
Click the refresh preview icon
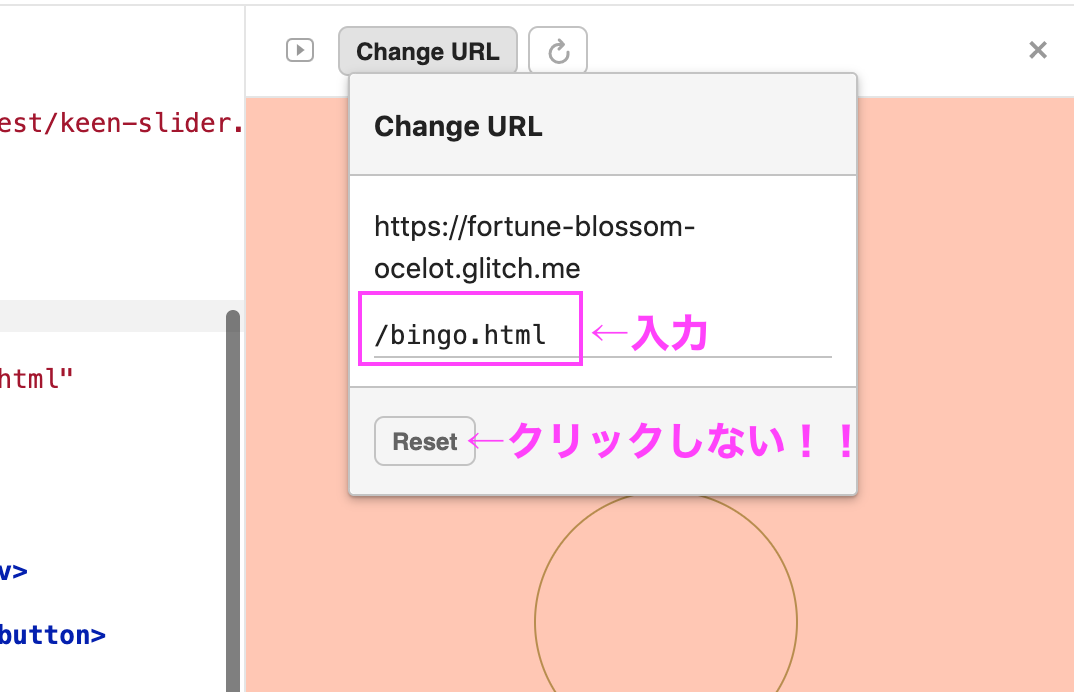(x=558, y=51)
